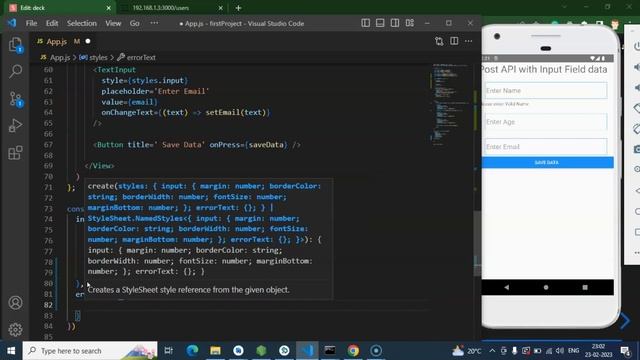640x360 pixels.
Task: Open changes for App.js via compare icon
Action: pos(439,41)
